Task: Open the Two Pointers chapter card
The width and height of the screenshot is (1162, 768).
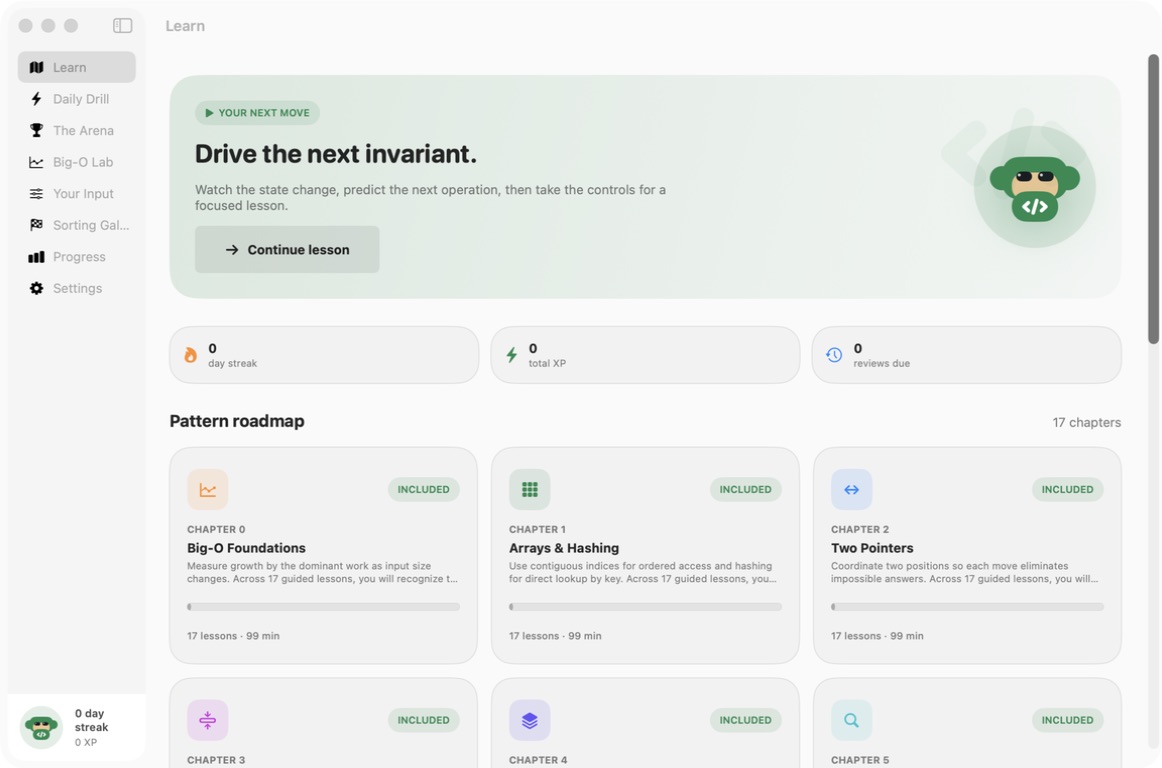Action: point(967,555)
